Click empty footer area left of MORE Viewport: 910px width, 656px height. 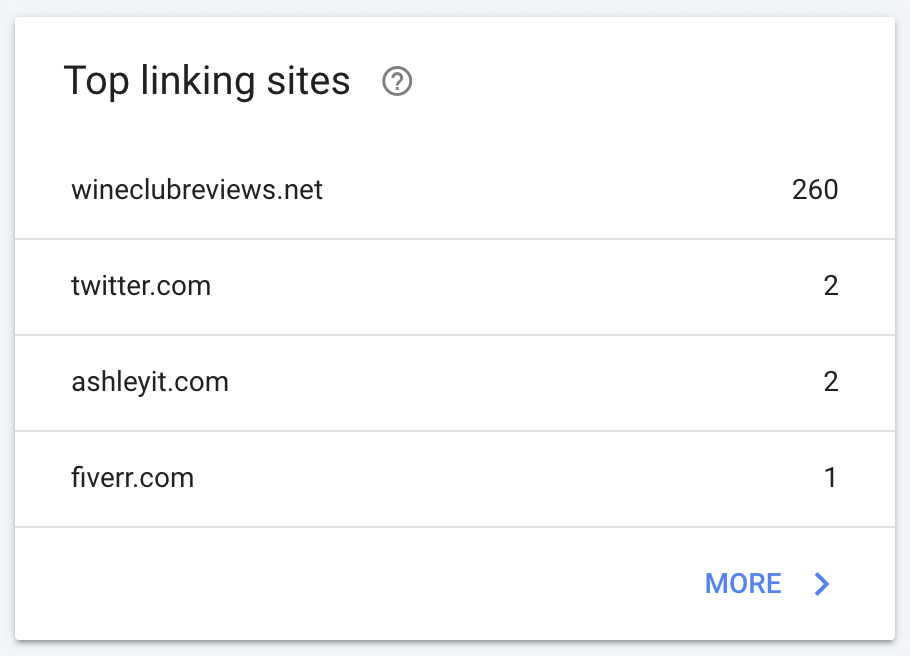[x=348, y=583]
